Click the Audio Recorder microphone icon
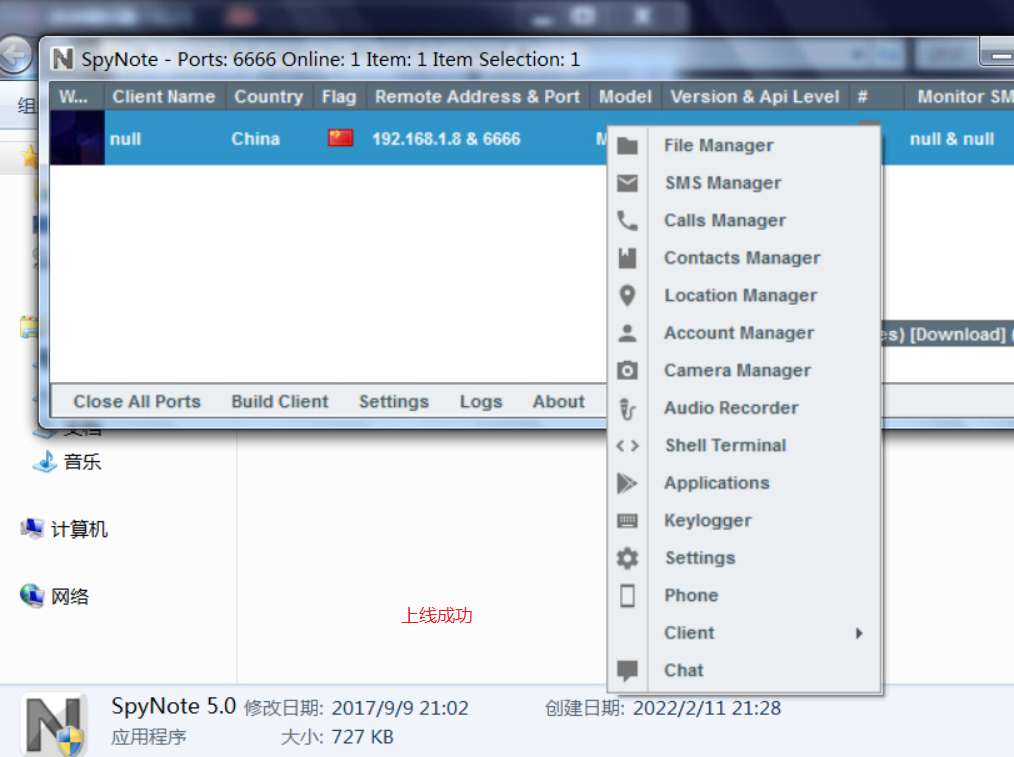Screen dimensions: 1014x757 pos(627,409)
